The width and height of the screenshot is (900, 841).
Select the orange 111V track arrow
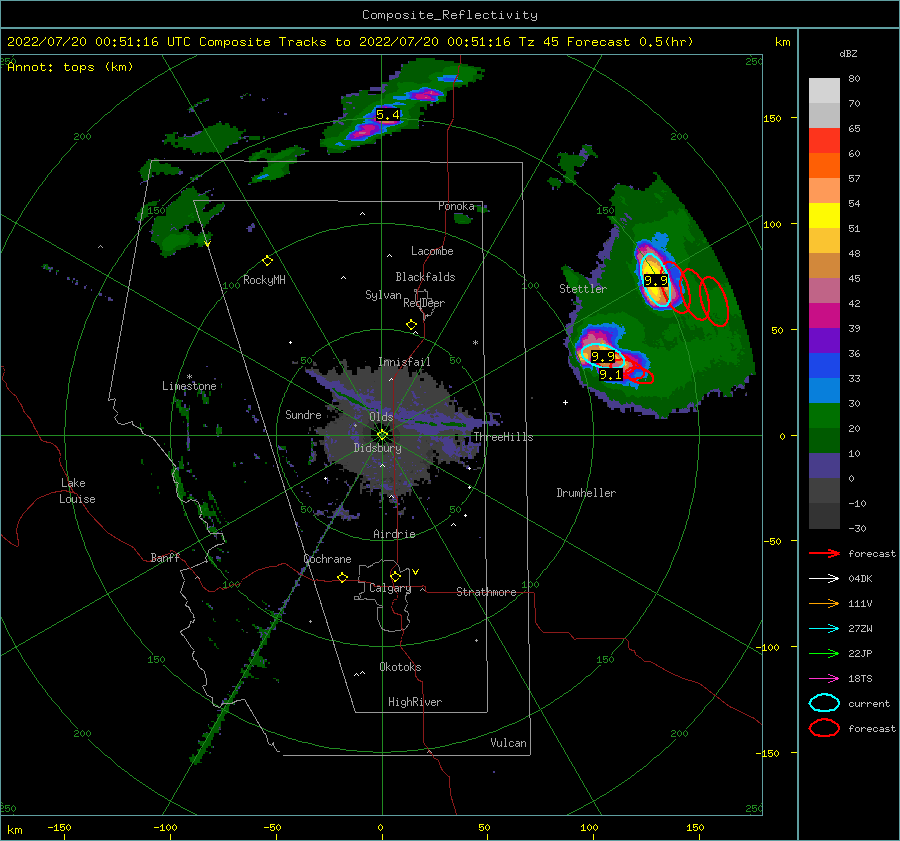pos(824,603)
